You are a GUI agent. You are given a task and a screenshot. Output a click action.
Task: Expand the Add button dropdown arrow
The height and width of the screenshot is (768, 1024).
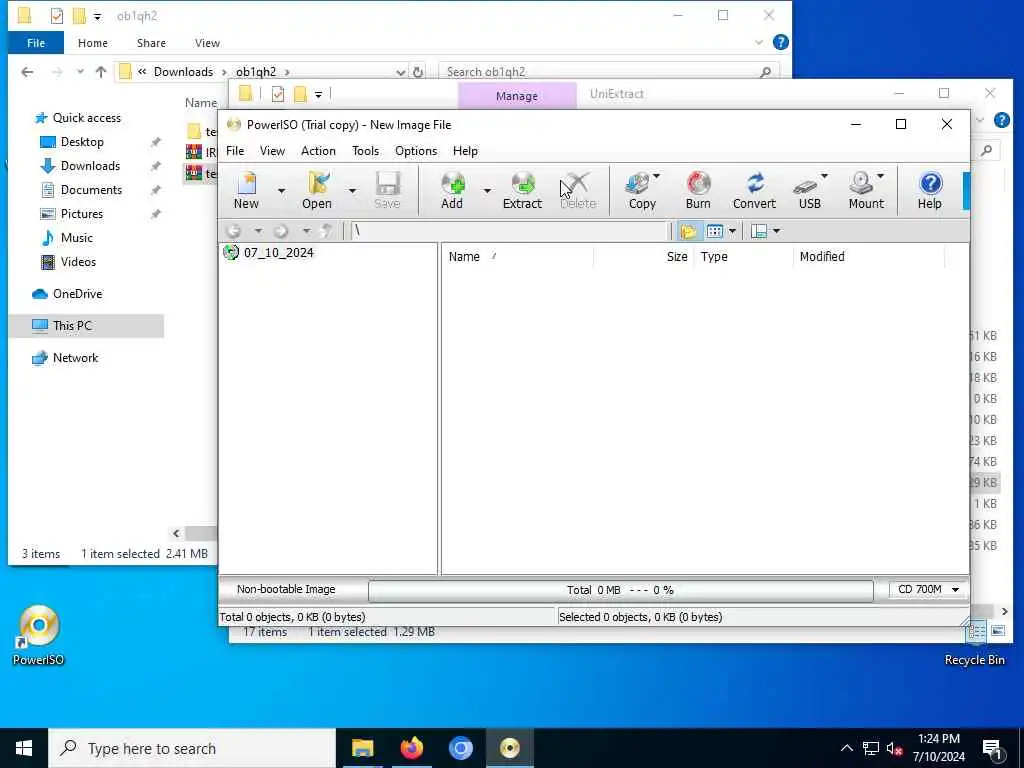point(487,191)
